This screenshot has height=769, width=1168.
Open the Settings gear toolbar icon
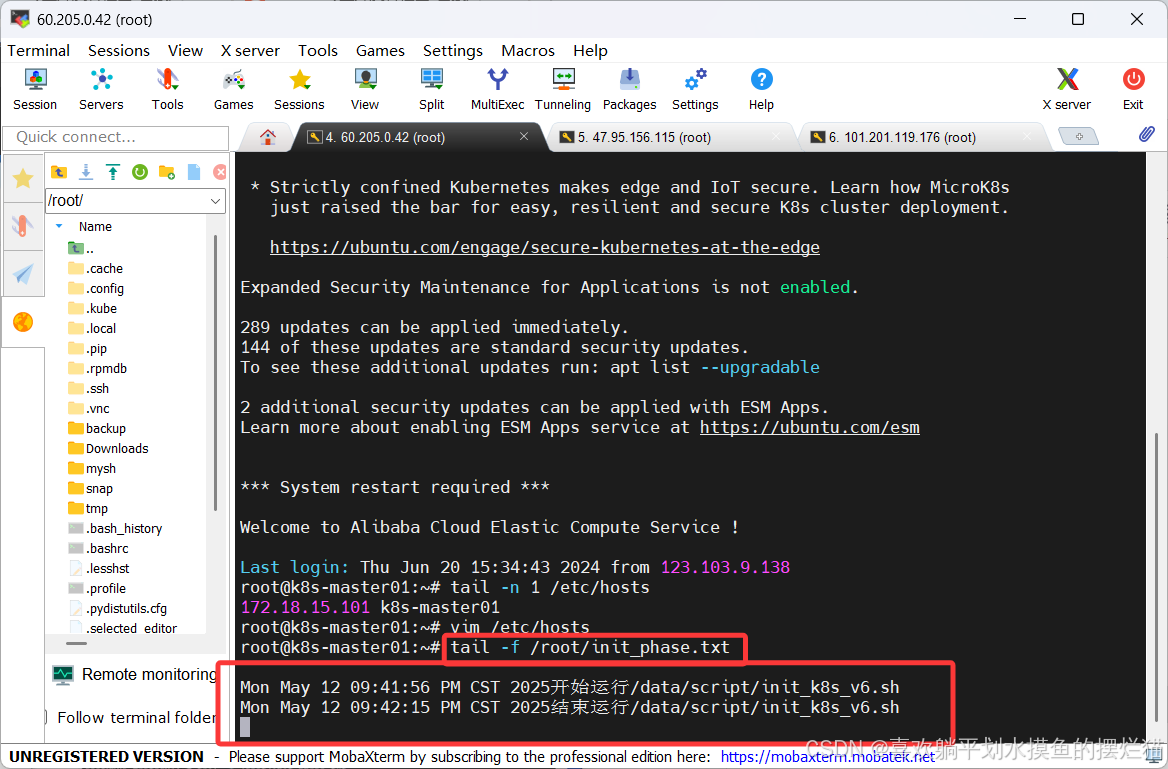pos(695,89)
